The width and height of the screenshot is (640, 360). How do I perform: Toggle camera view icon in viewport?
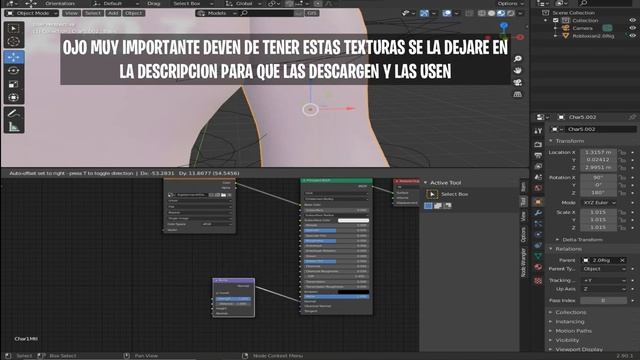click(x=518, y=82)
